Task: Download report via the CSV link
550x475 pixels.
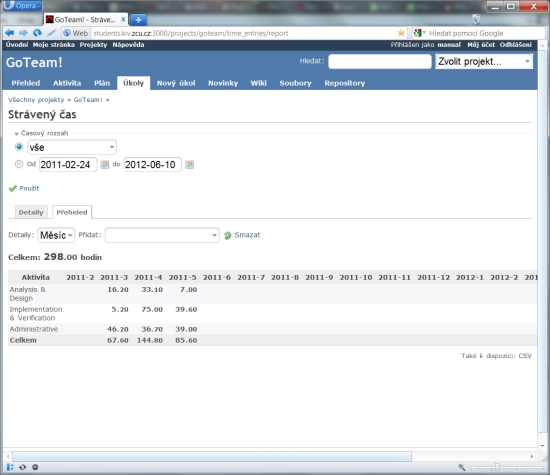Action: [x=525, y=356]
